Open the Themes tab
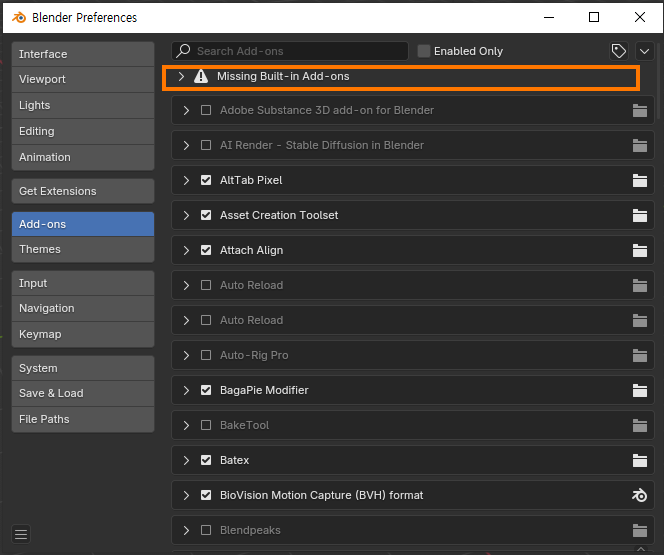The width and height of the screenshot is (664, 555). pyautogui.click(x=83, y=249)
